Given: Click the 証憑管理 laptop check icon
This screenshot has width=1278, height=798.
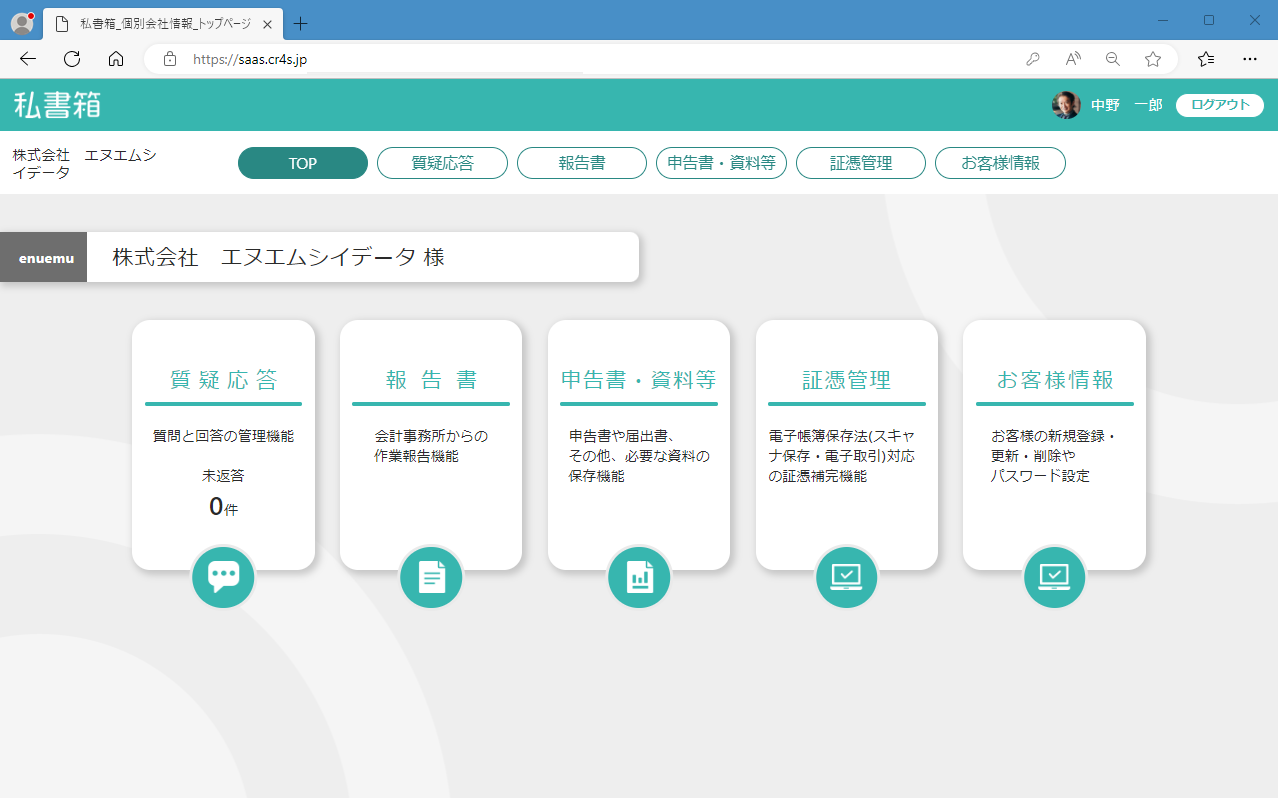Looking at the screenshot, I should [x=847, y=577].
